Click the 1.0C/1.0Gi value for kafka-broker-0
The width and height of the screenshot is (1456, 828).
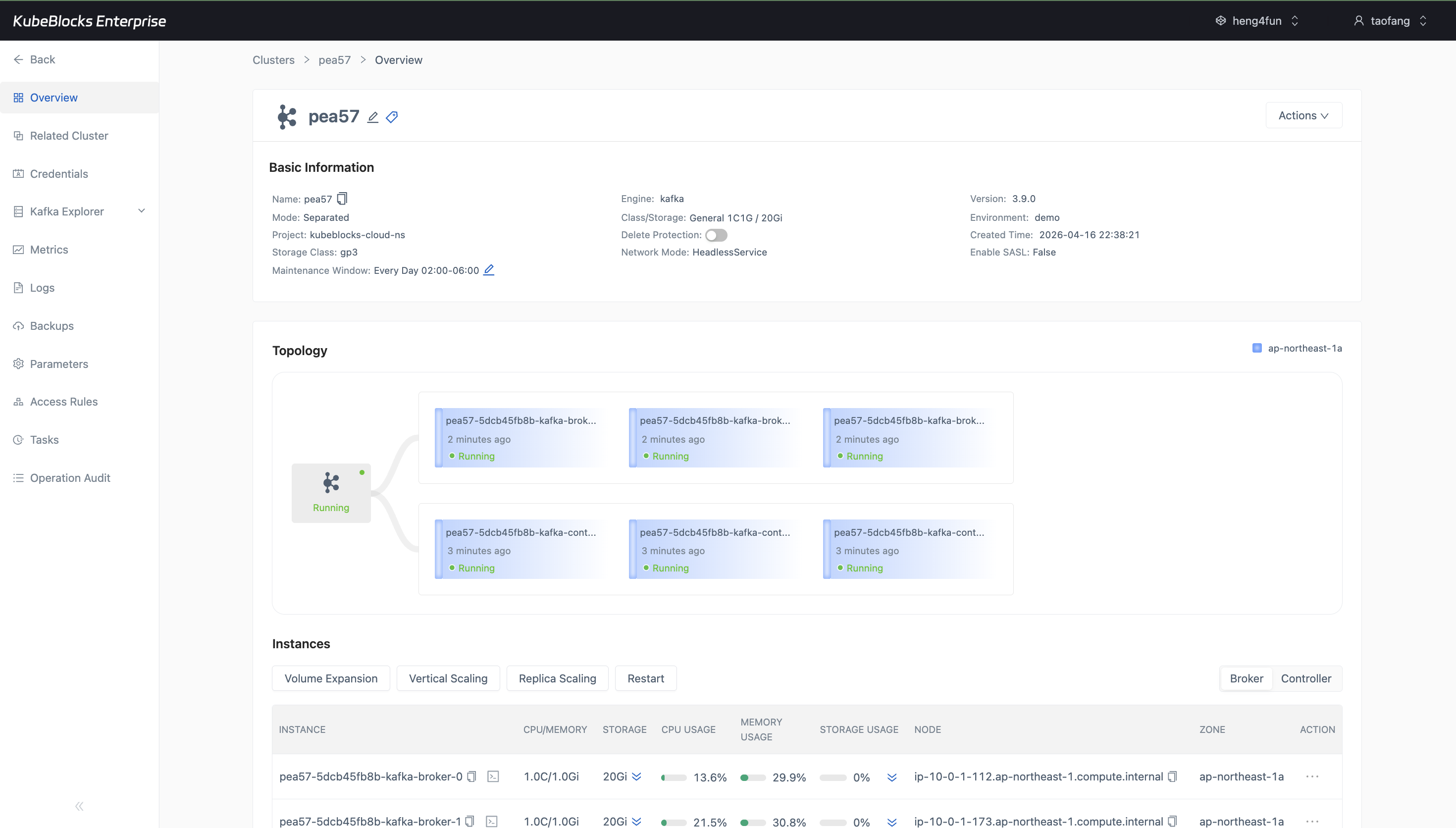tap(551, 777)
